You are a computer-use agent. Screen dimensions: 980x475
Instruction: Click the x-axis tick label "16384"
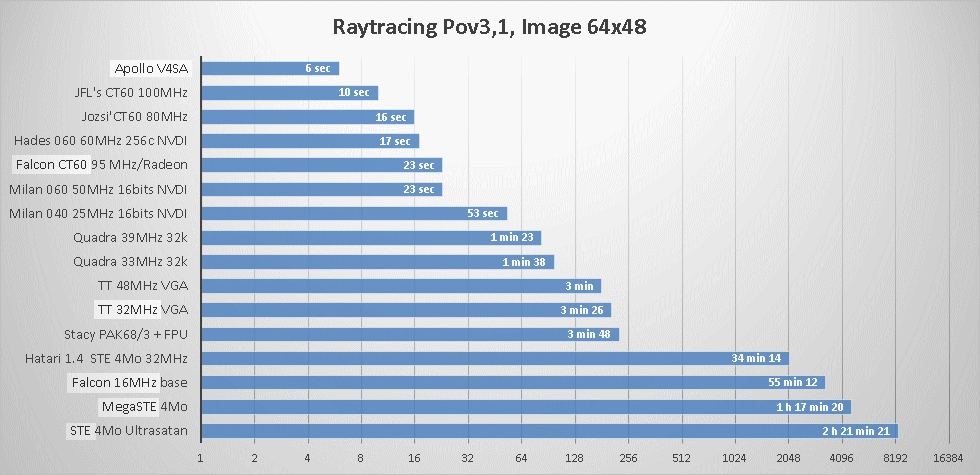[949, 458]
